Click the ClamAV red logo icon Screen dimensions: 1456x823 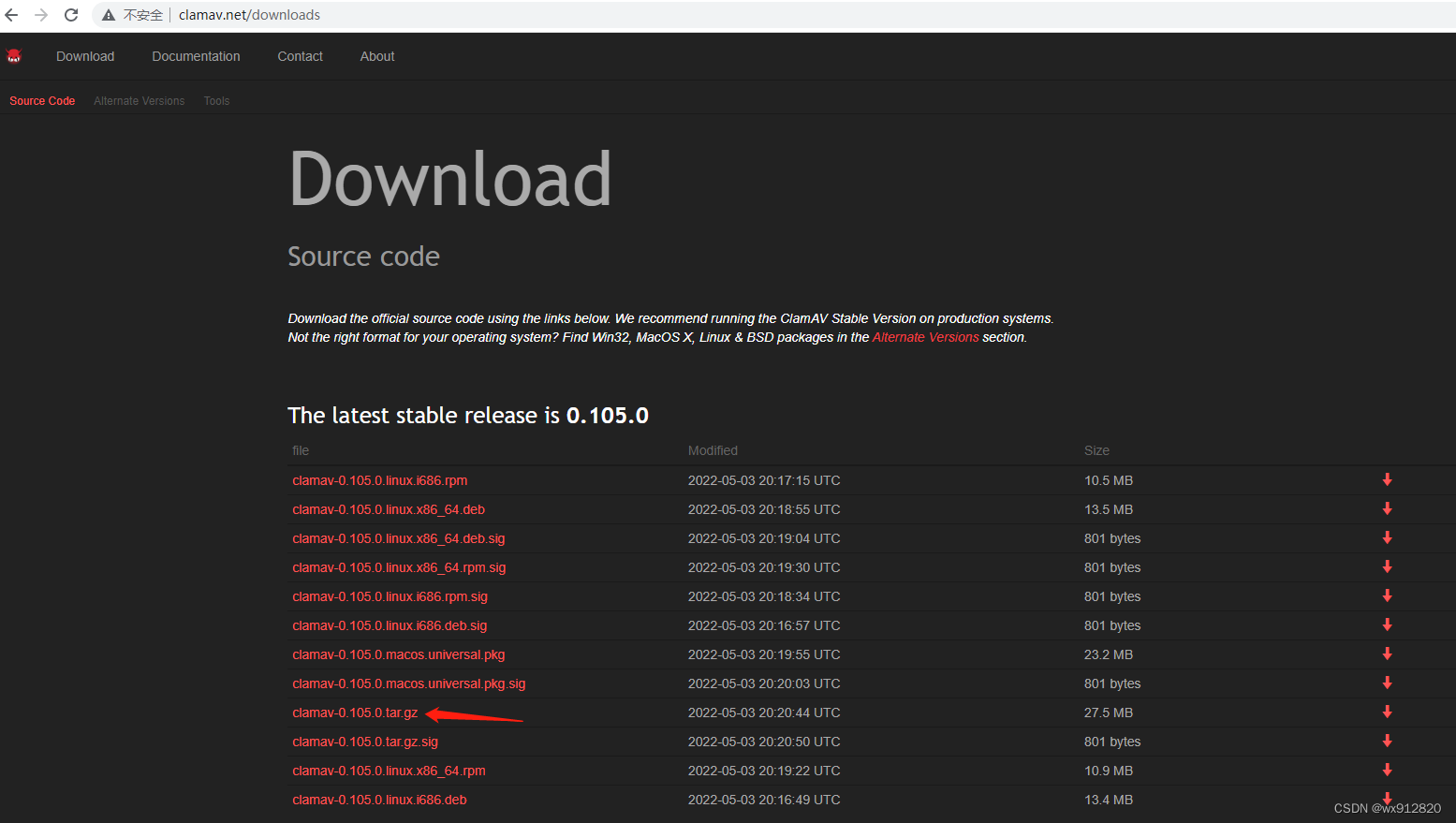point(14,56)
